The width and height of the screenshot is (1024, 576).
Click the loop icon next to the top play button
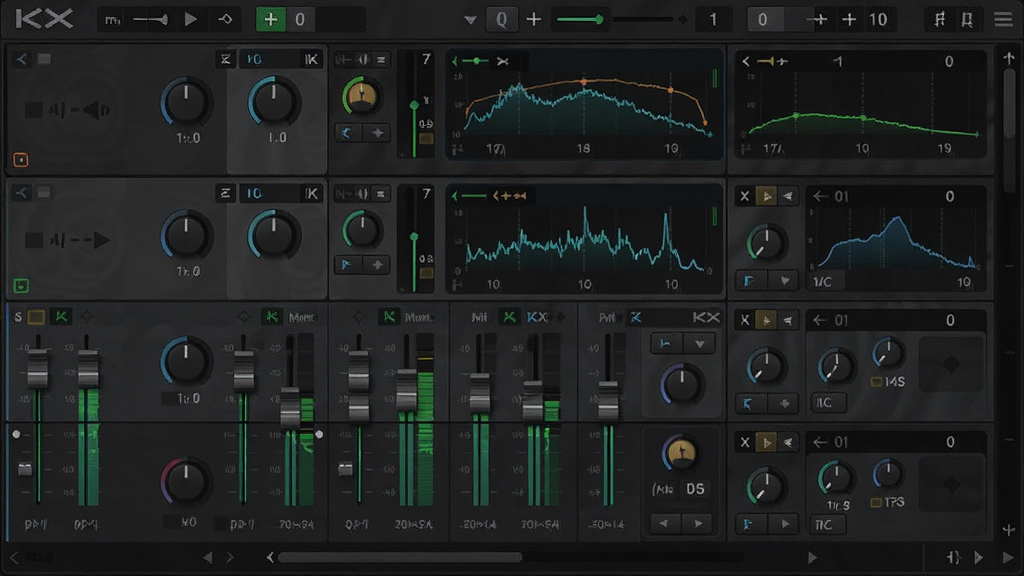pyautogui.click(x=225, y=20)
